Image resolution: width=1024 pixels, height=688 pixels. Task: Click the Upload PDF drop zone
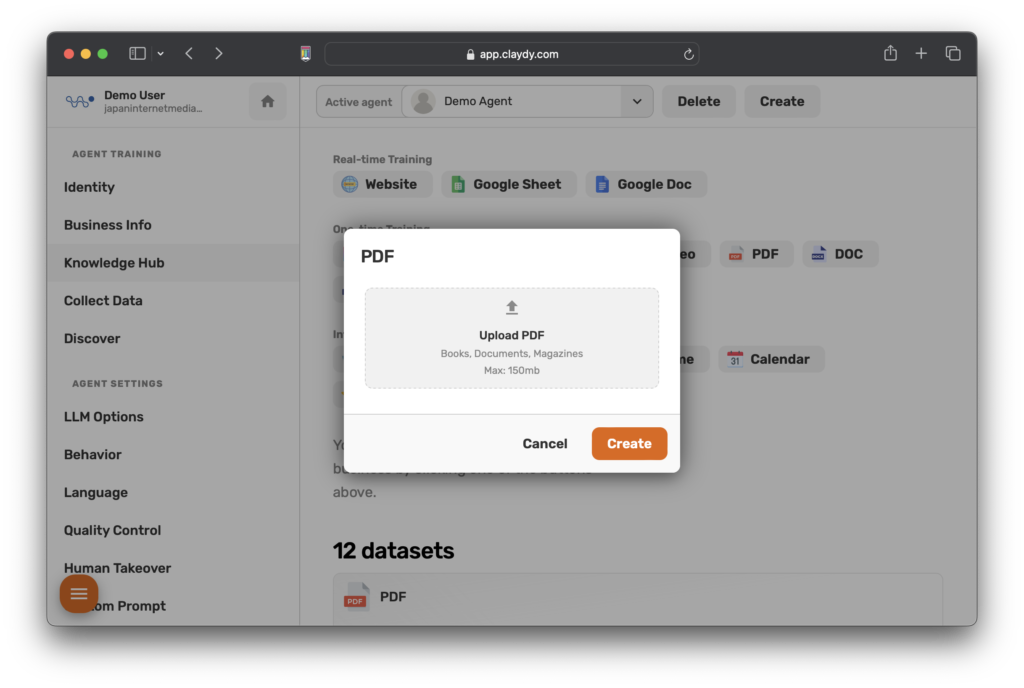[x=512, y=338]
